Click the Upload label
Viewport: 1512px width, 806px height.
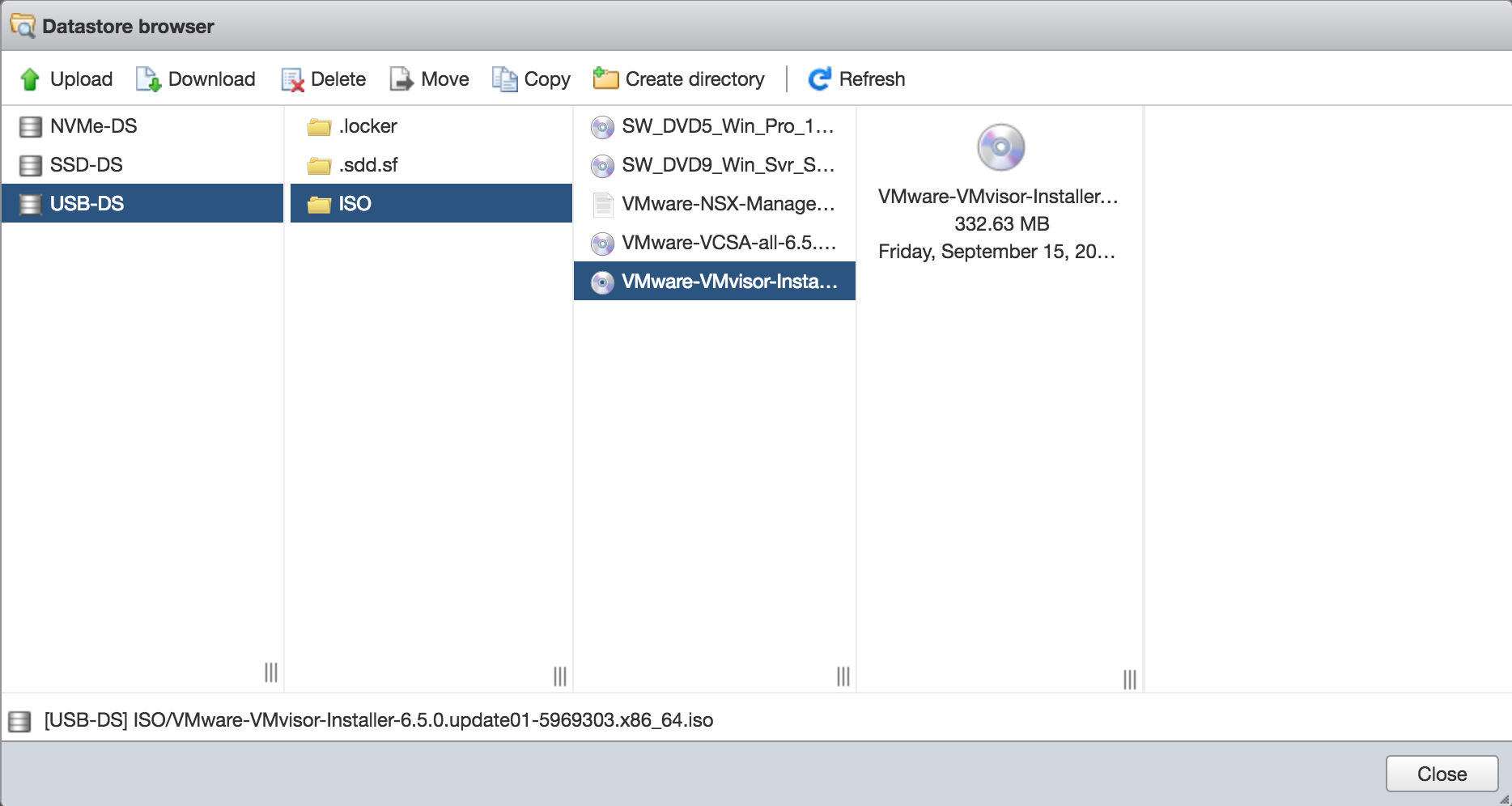pos(81,79)
